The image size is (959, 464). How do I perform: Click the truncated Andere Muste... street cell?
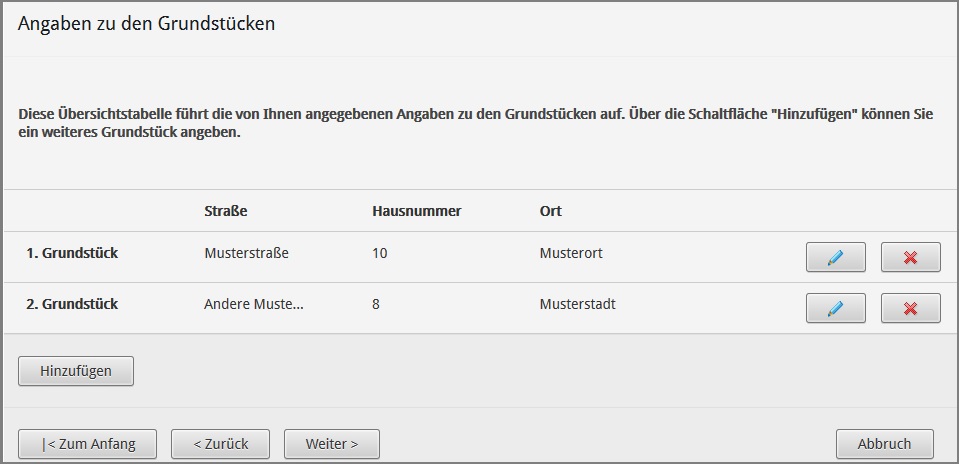point(254,304)
